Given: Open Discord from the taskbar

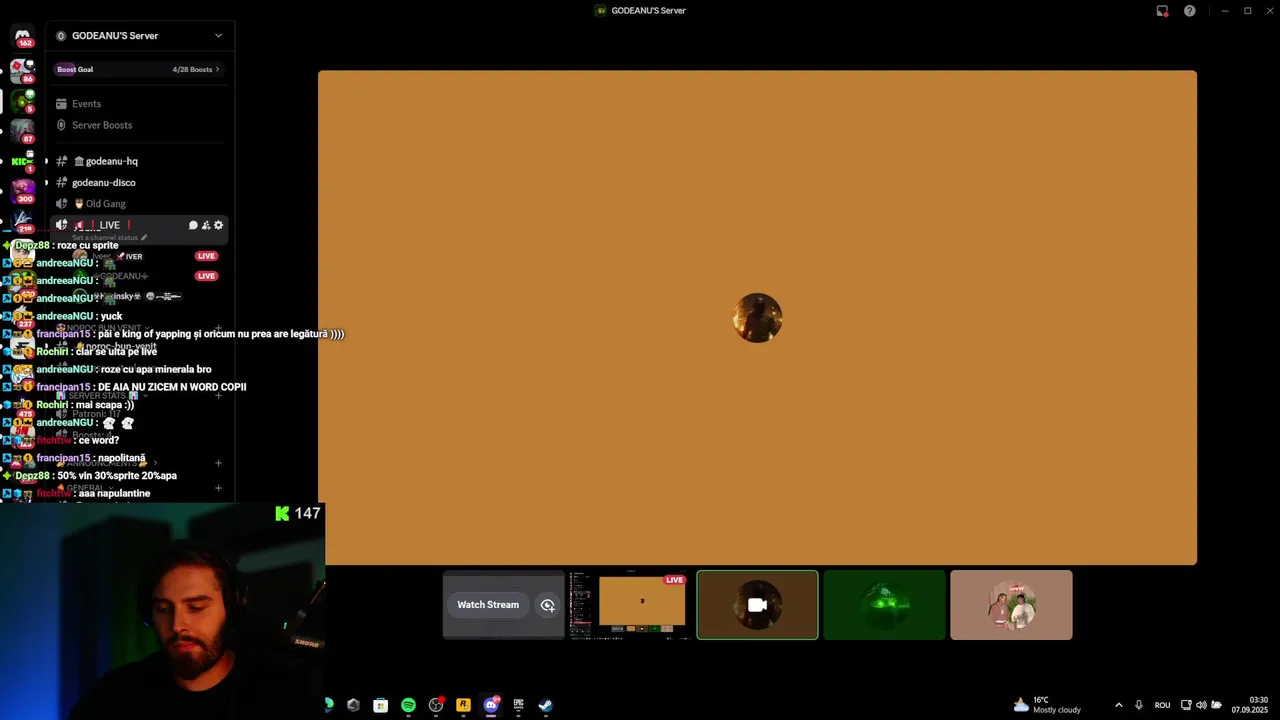Looking at the screenshot, I should point(491,705).
